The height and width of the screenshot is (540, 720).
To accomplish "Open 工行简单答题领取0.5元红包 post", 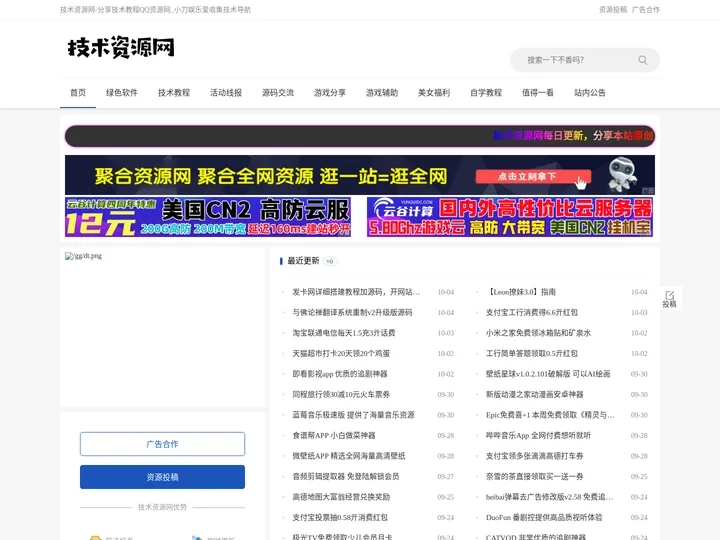I will point(532,354).
